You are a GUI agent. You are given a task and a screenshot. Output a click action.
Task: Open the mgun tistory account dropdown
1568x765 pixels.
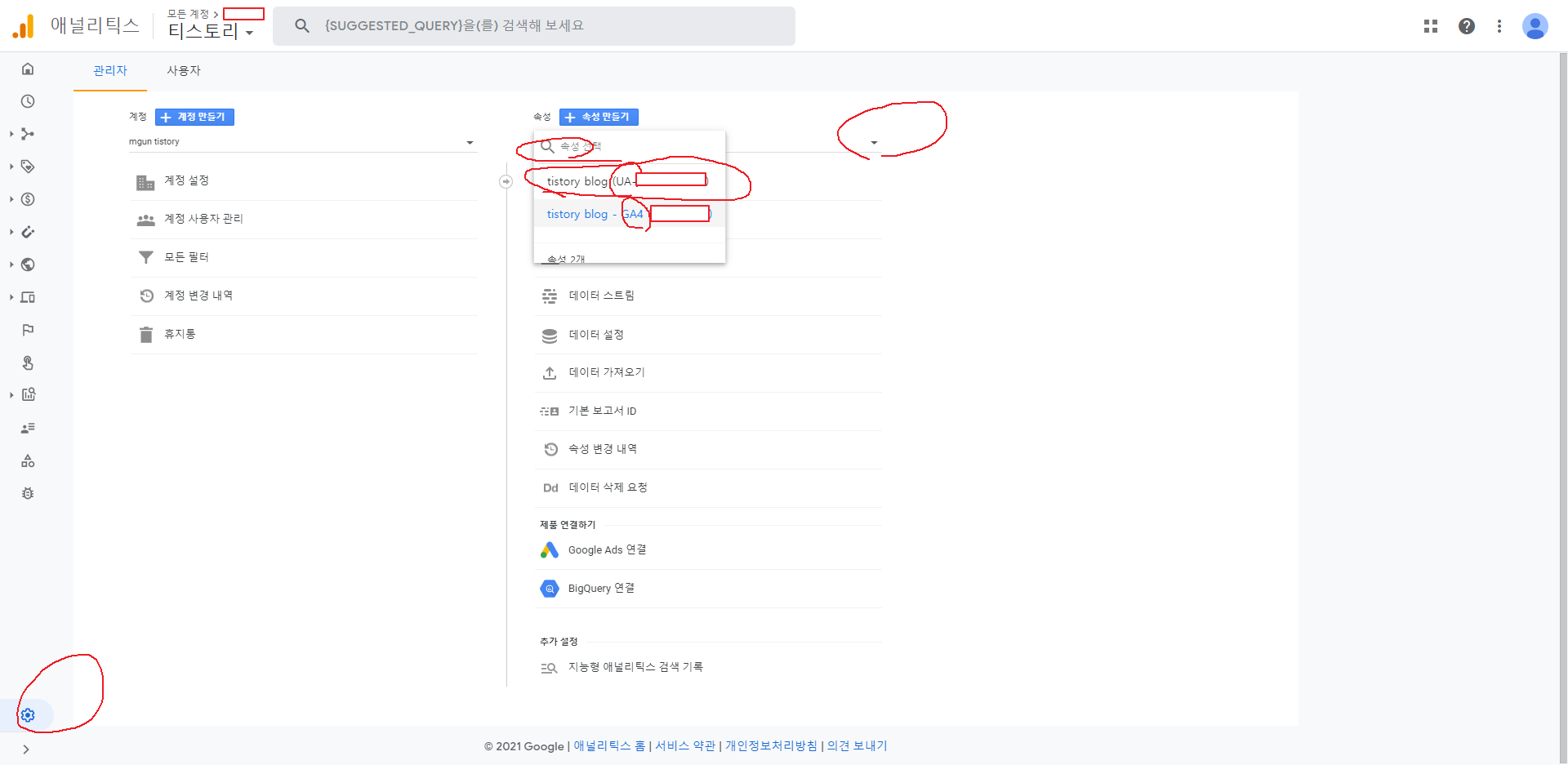pos(302,142)
